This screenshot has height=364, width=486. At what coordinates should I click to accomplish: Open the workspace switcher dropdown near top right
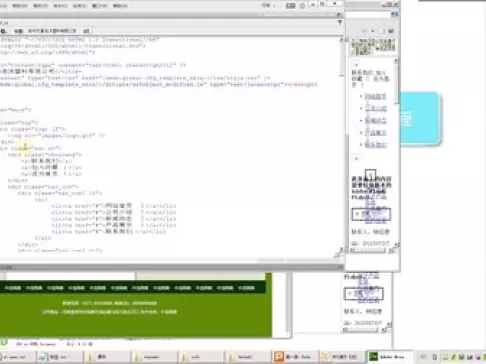[x=269, y=5]
